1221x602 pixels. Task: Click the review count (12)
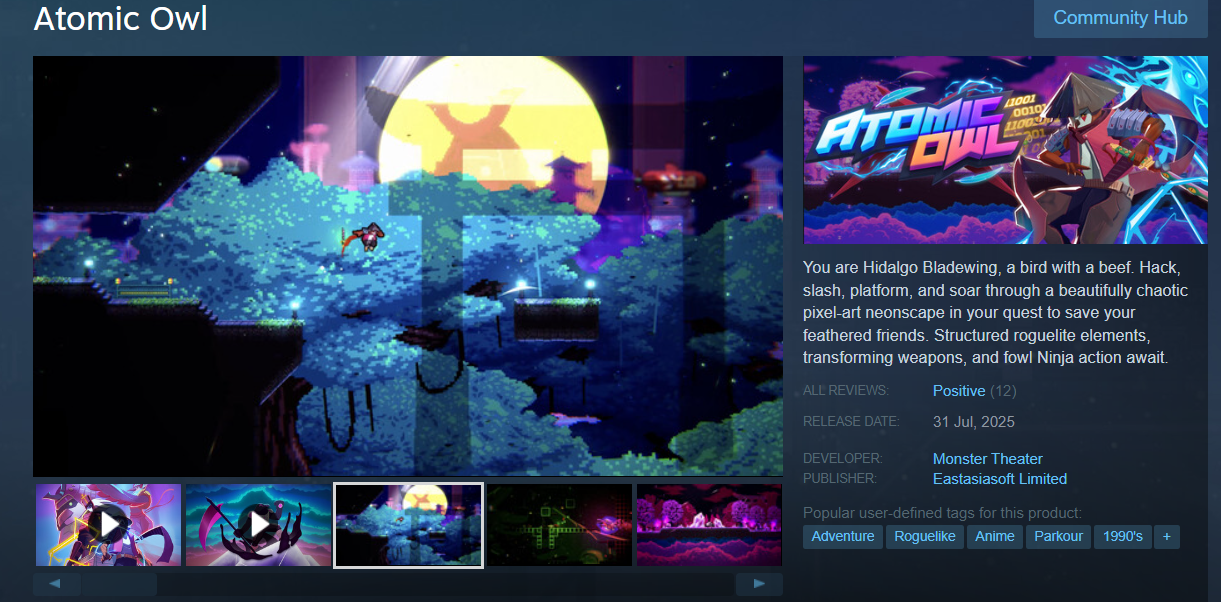(1003, 391)
